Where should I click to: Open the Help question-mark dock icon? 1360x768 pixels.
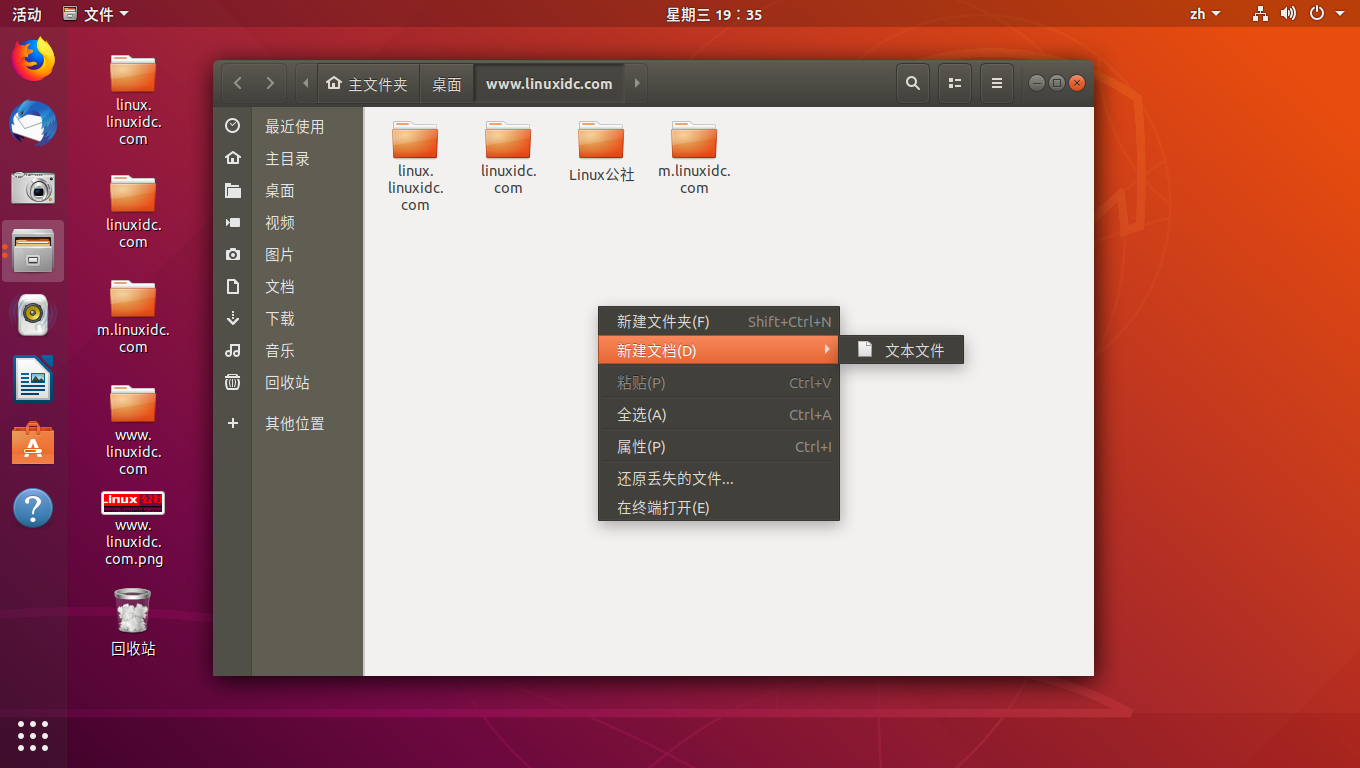coord(33,508)
